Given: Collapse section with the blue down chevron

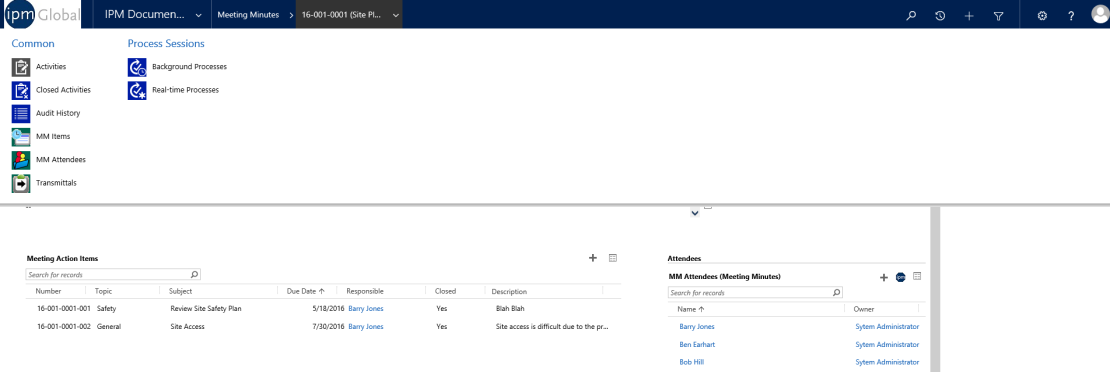Looking at the screenshot, I should pyautogui.click(x=694, y=213).
